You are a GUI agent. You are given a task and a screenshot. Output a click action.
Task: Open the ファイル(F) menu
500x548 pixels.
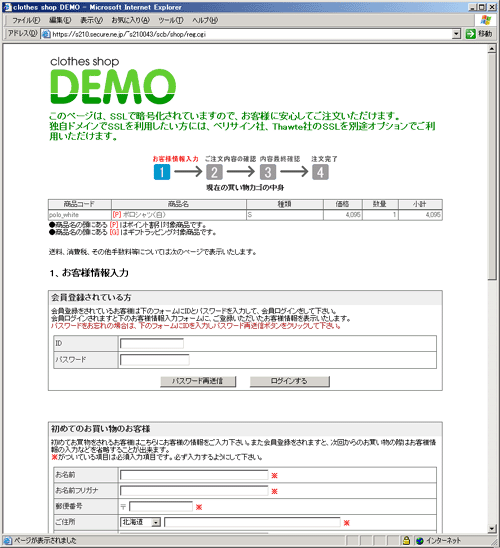(x=26, y=20)
